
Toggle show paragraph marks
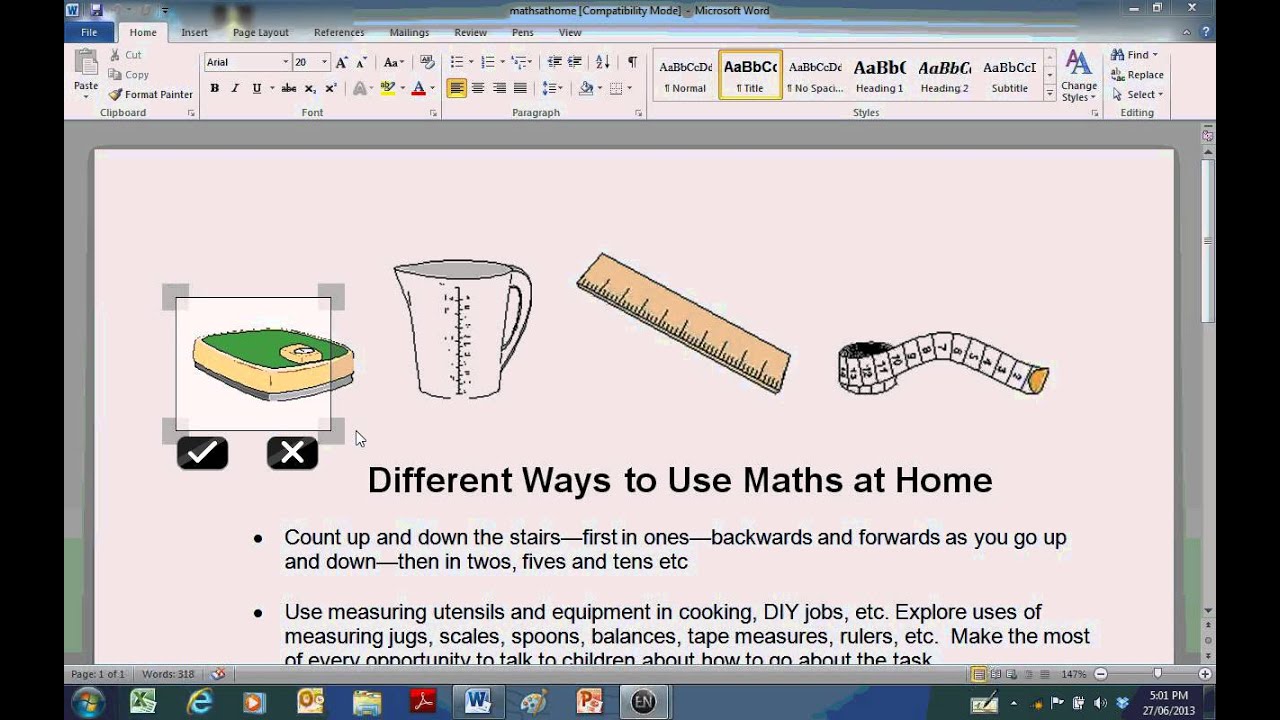tap(632, 62)
